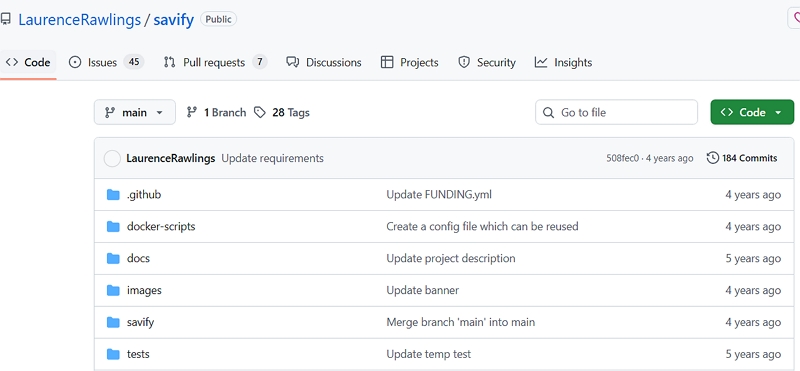The image size is (800, 371).
Task: Click the Pull requests count badge 7
Action: [260, 62]
